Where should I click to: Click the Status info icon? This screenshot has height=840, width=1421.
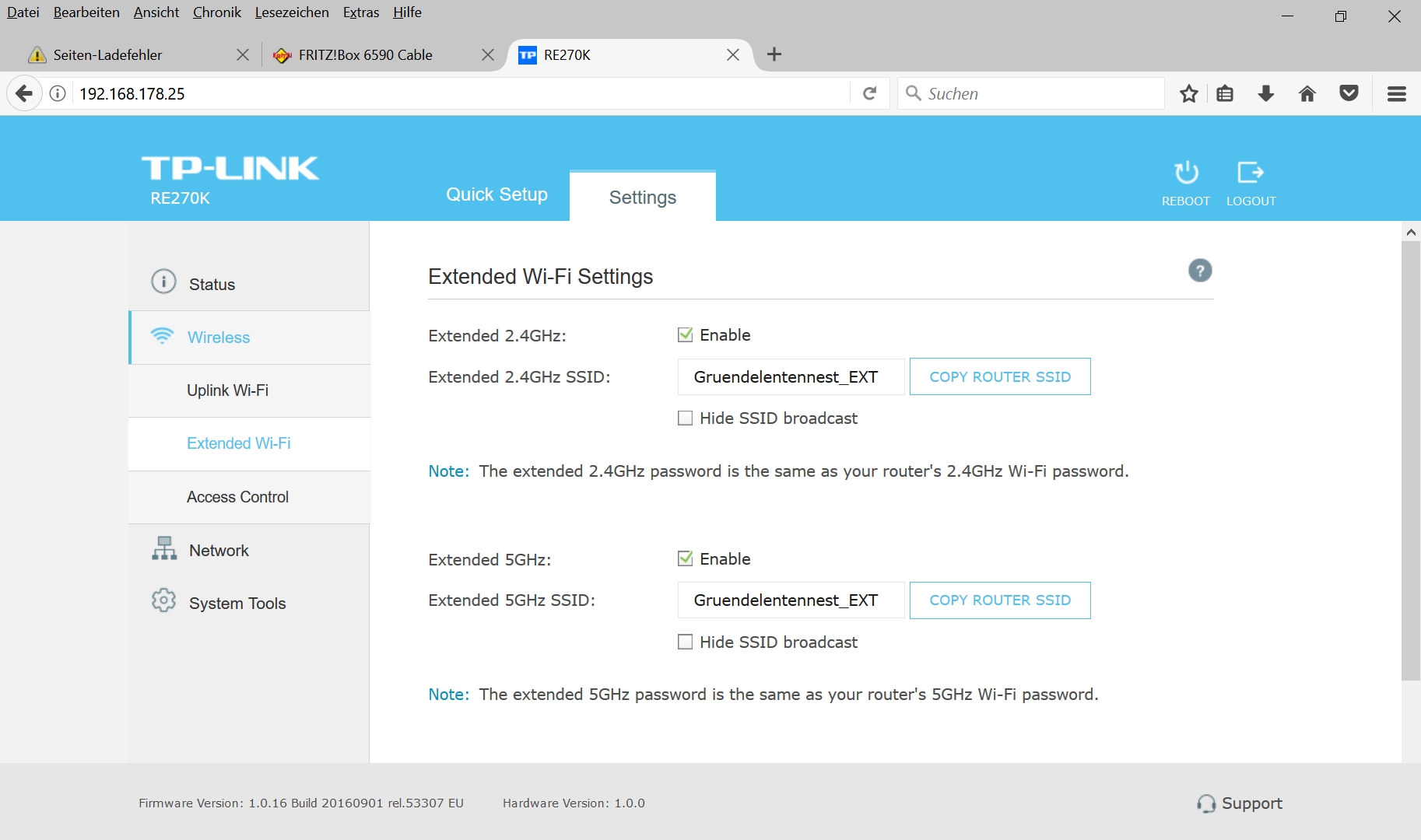pyautogui.click(x=163, y=281)
